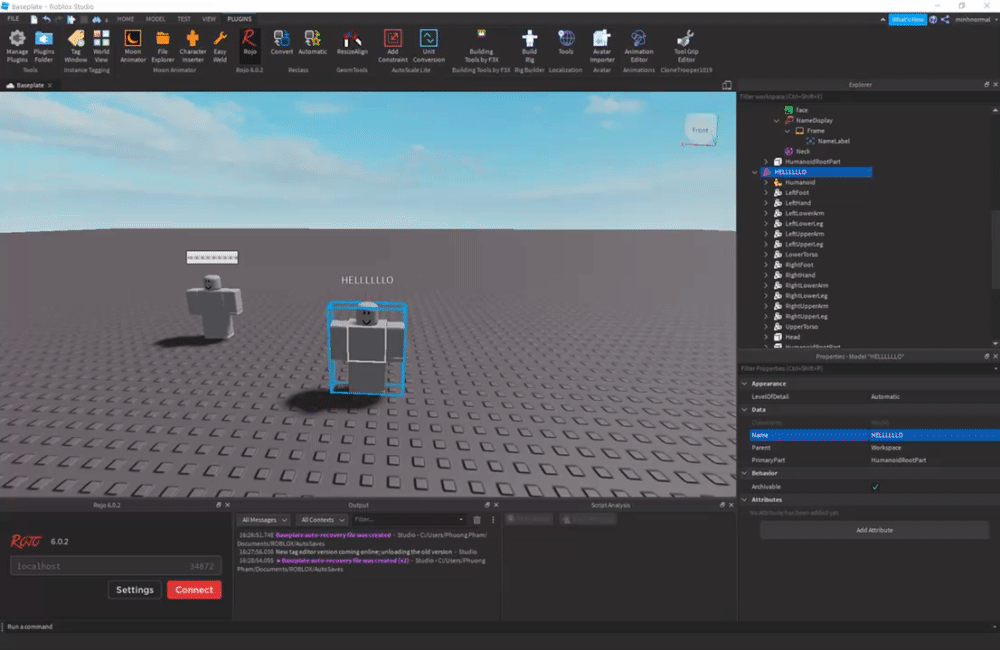This screenshot has height=650, width=1000.
Task: Open the ResizeAlign tool
Action: point(352,42)
